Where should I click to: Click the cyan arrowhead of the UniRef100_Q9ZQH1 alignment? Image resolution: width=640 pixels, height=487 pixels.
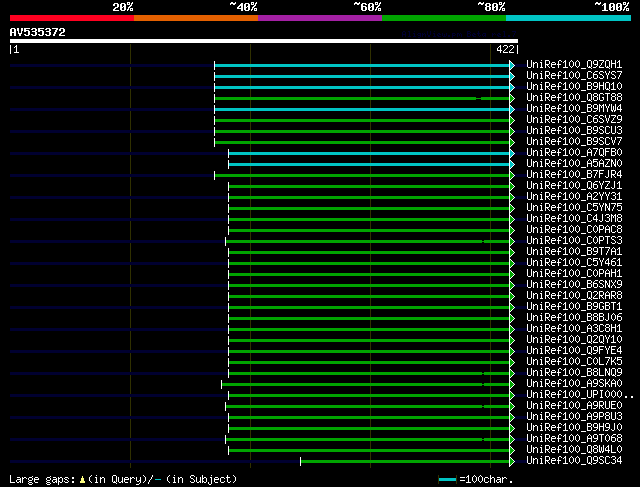click(512, 65)
